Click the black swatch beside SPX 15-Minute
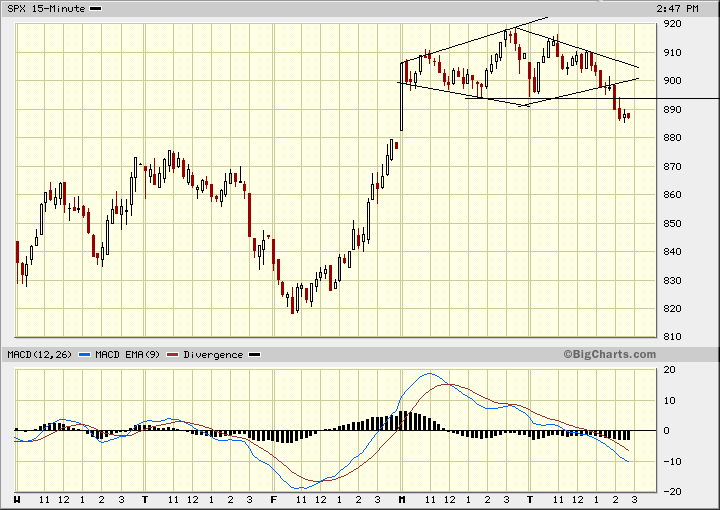Viewport: 720px width, 510px height. click(x=96, y=9)
